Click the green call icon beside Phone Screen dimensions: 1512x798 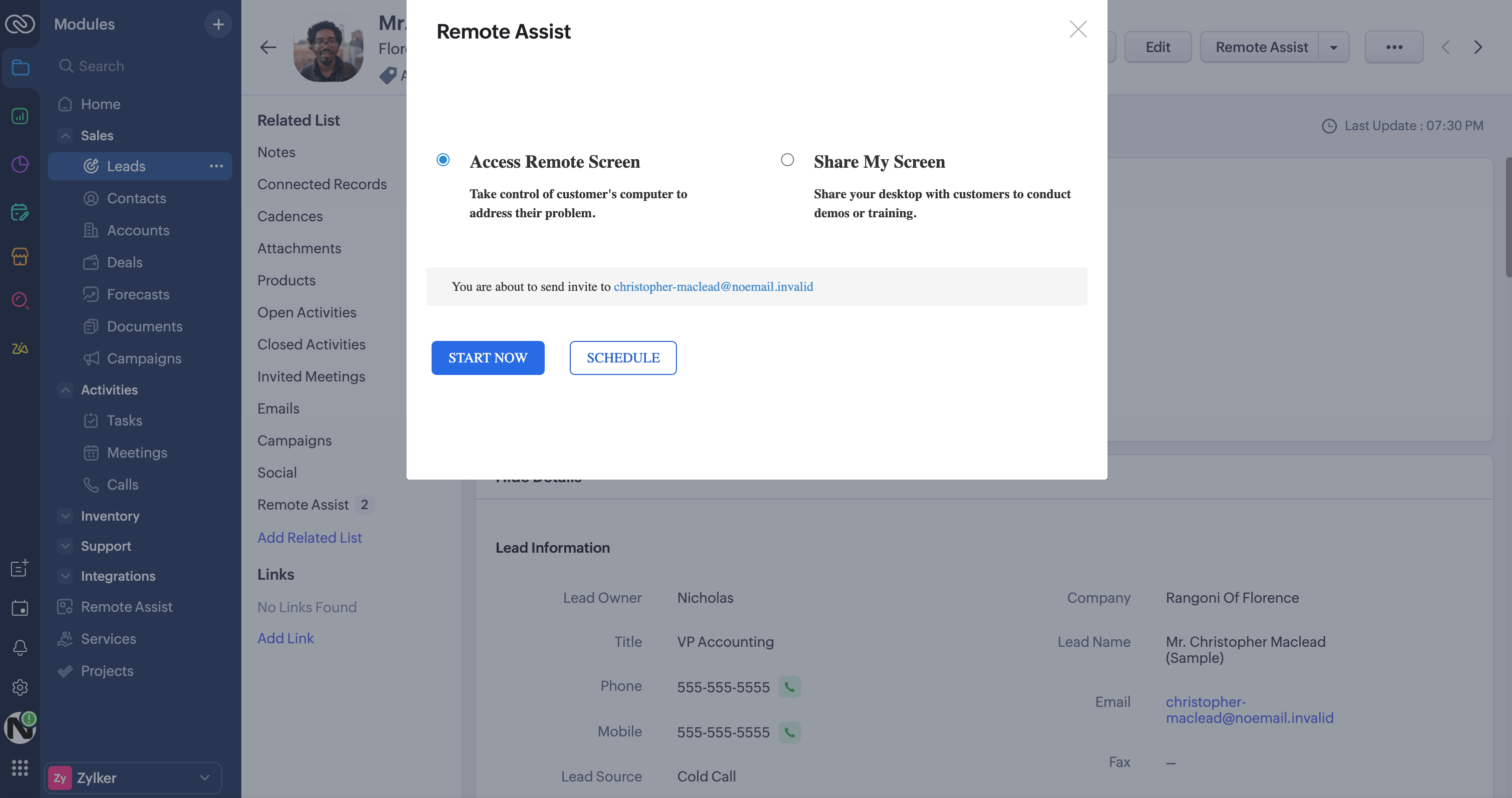pos(790,687)
